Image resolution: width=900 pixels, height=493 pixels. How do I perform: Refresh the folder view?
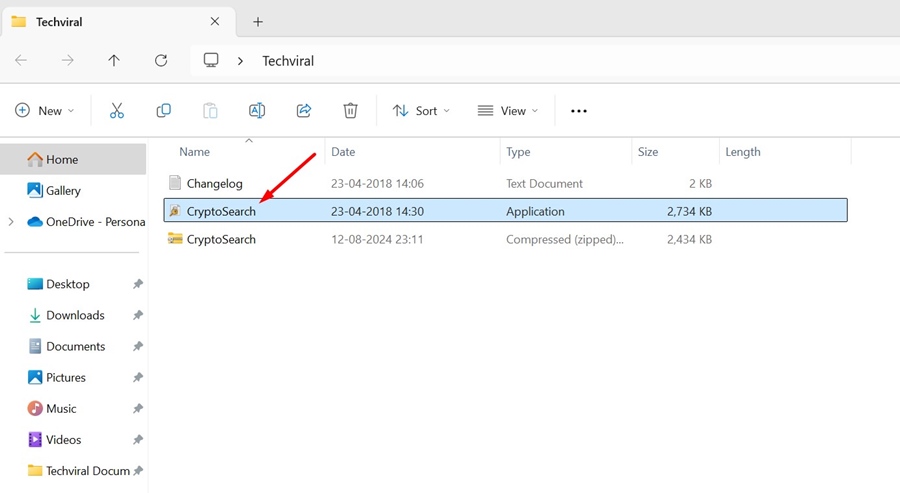click(x=161, y=60)
